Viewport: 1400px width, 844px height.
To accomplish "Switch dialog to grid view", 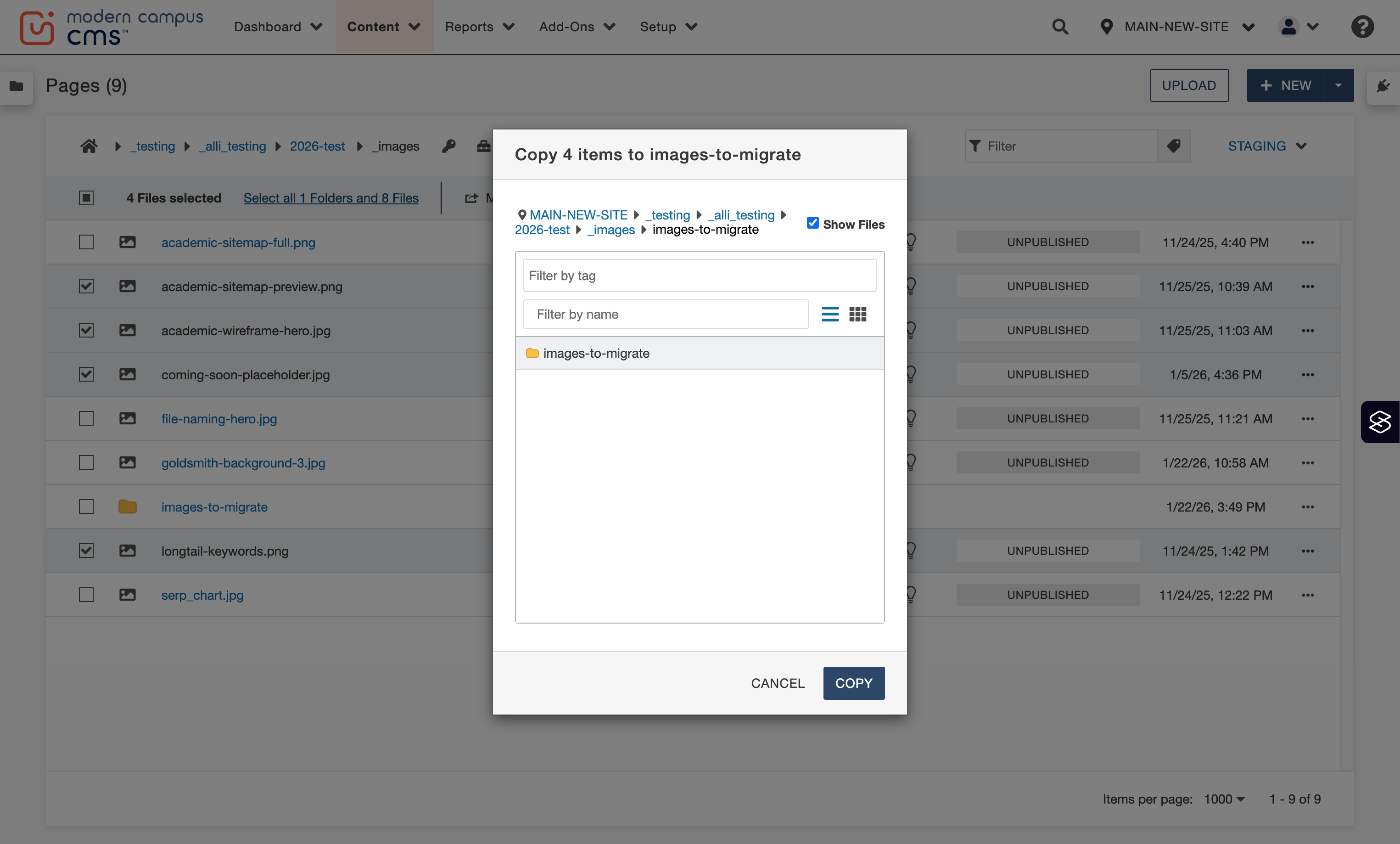I will pyautogui.click(x=857, y=314).
